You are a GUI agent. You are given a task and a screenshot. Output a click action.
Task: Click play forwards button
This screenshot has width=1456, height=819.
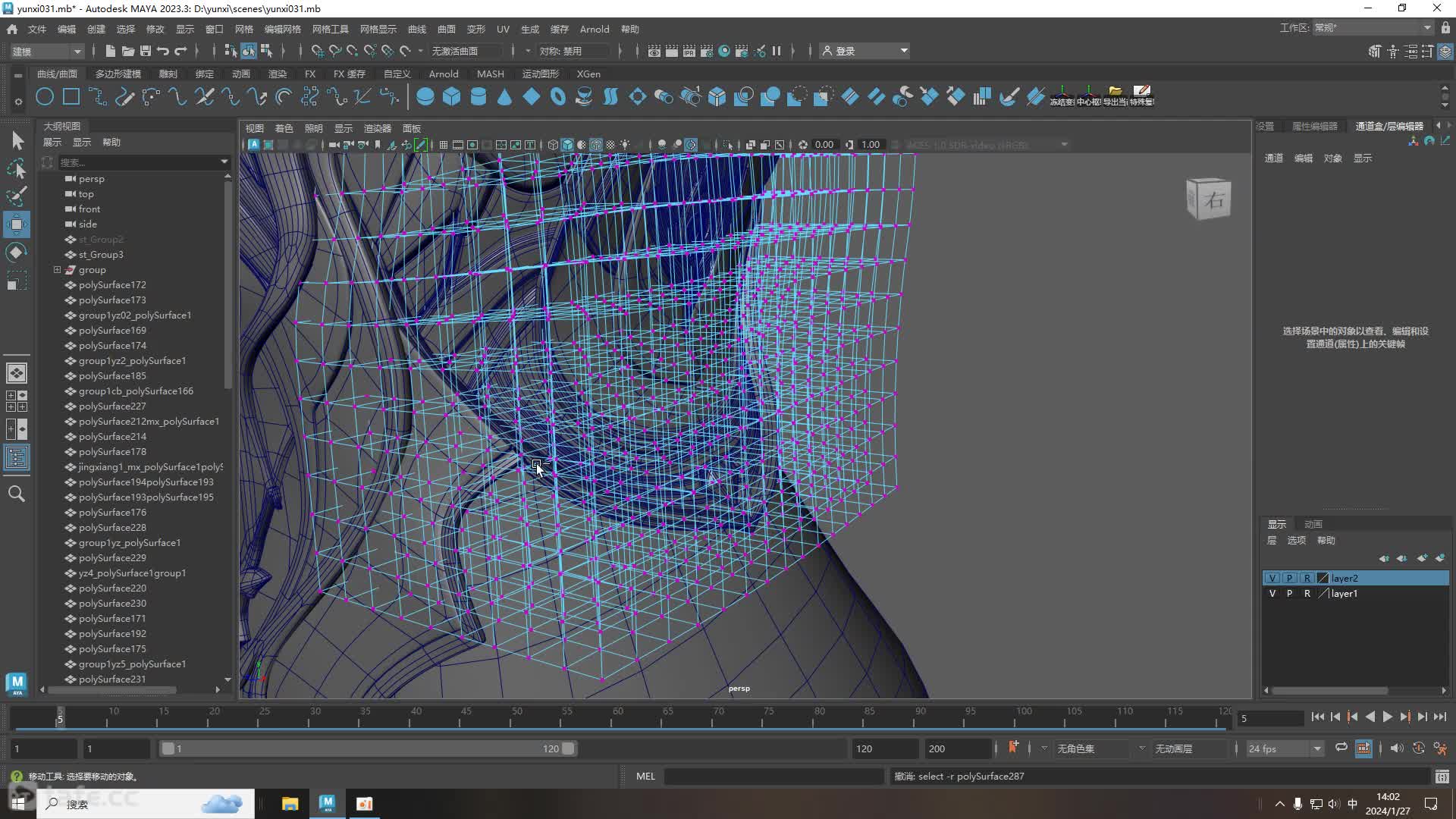point(1387,717)
